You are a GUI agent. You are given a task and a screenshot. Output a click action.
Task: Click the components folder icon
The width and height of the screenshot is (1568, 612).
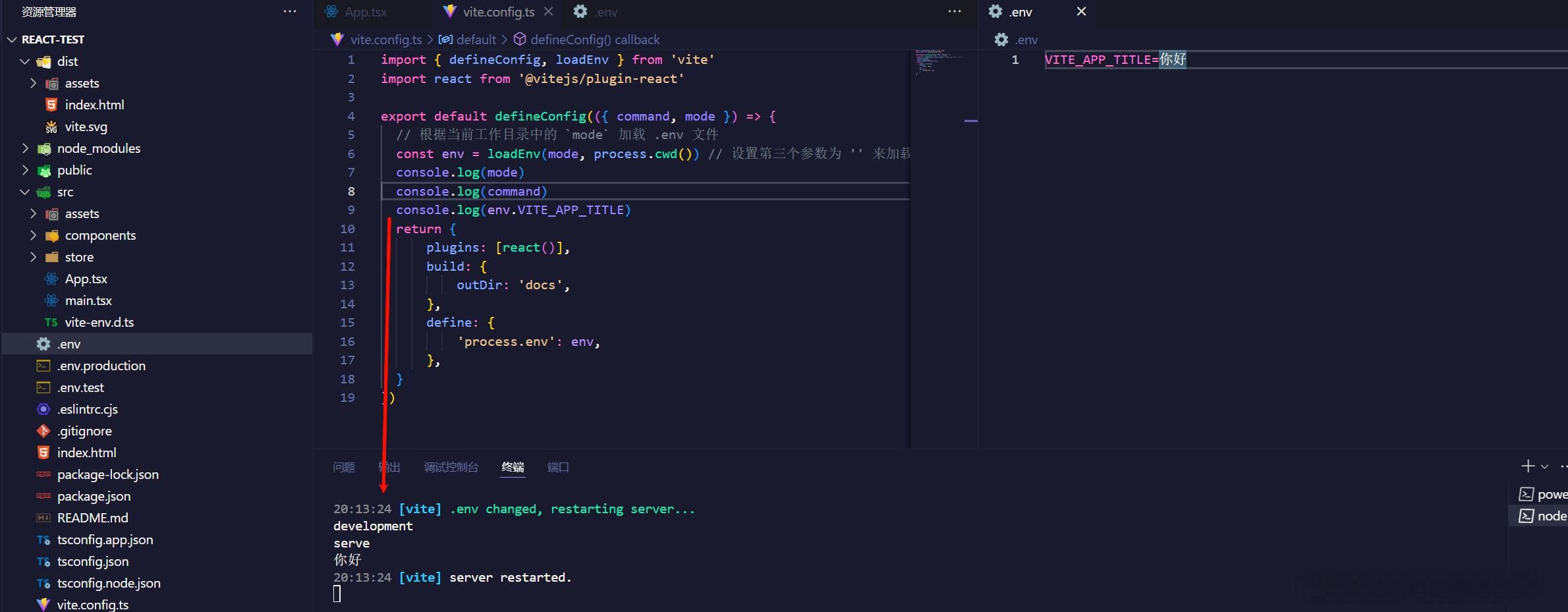click(51, 235)
